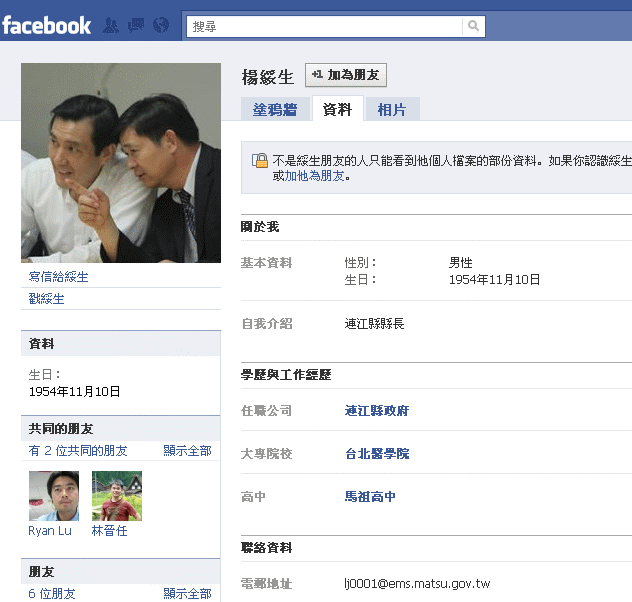Image resolution: width=632 pixels, height=602 pixels.
Task: Click the 林晉任 name link
Action: click(x=110, y=531)
